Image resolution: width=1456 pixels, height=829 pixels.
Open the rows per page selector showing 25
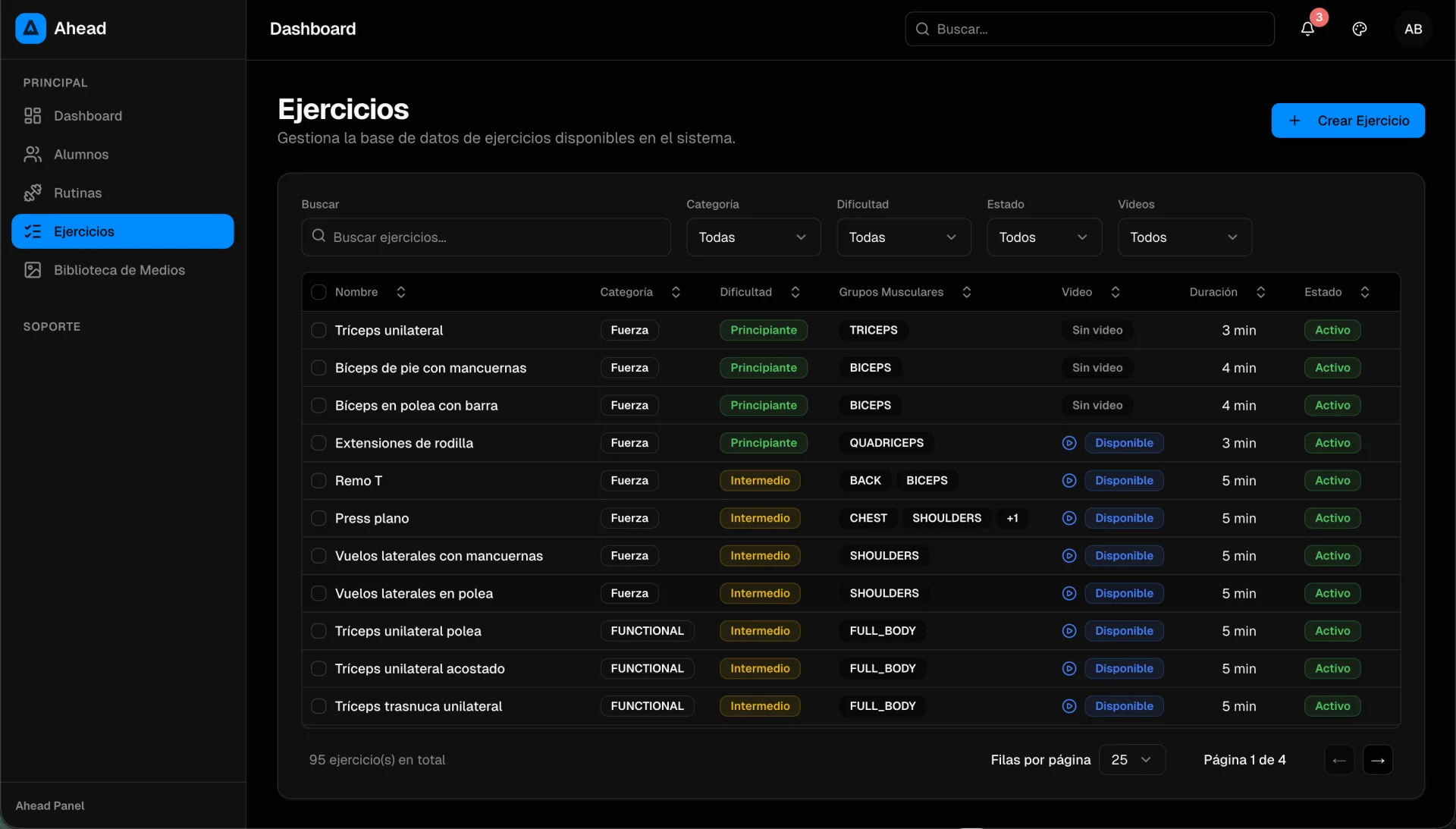1131,760
